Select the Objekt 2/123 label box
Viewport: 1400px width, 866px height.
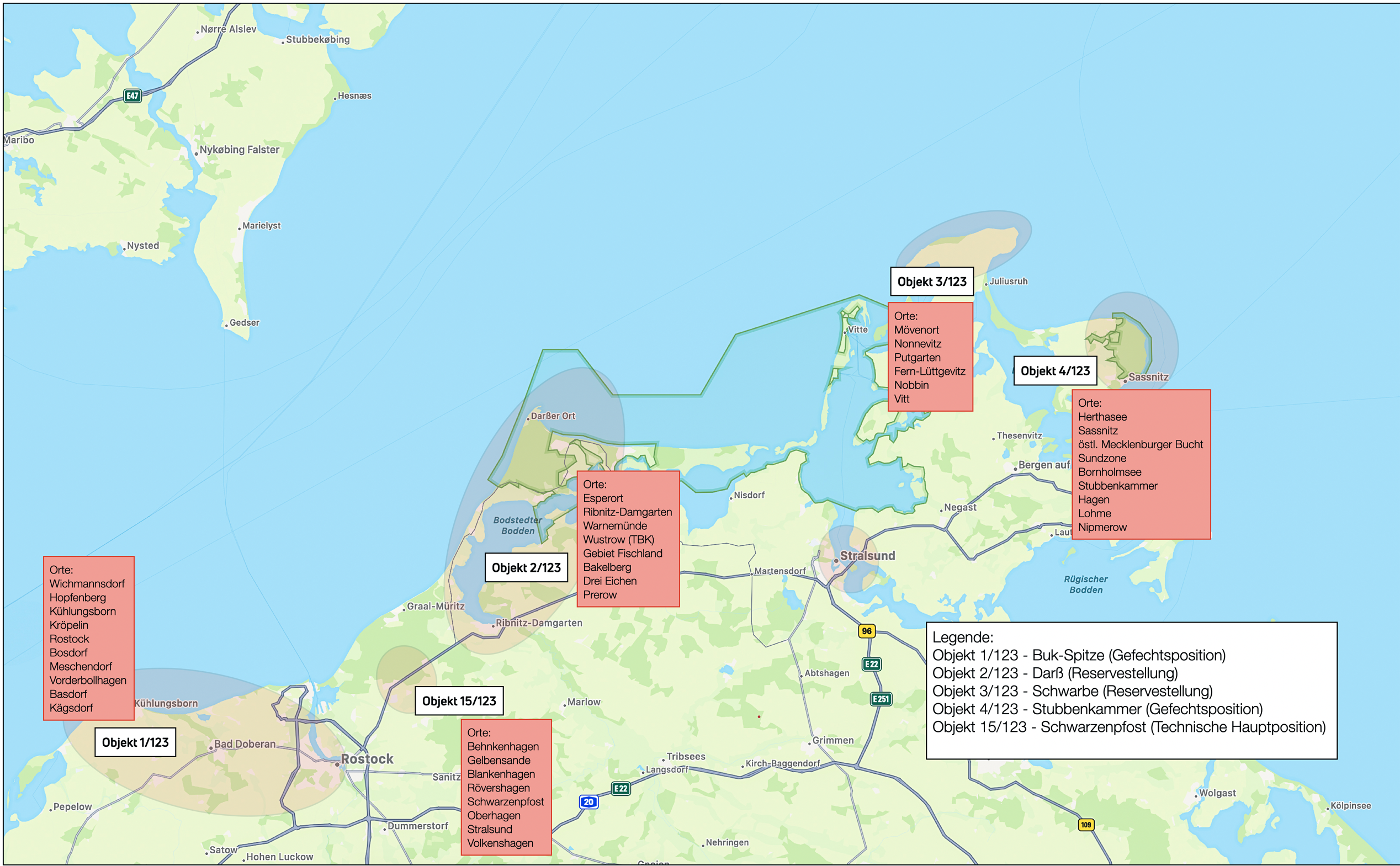tap(526, 567)
